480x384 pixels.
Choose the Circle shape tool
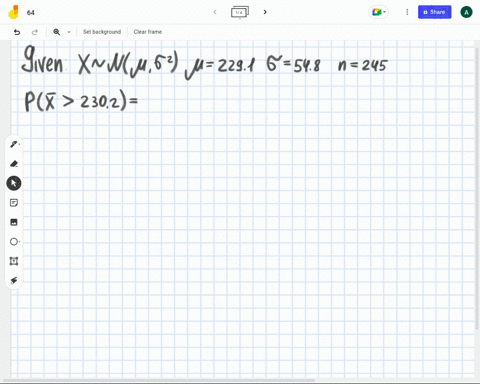pyautogui.click(x=14, y=242)
